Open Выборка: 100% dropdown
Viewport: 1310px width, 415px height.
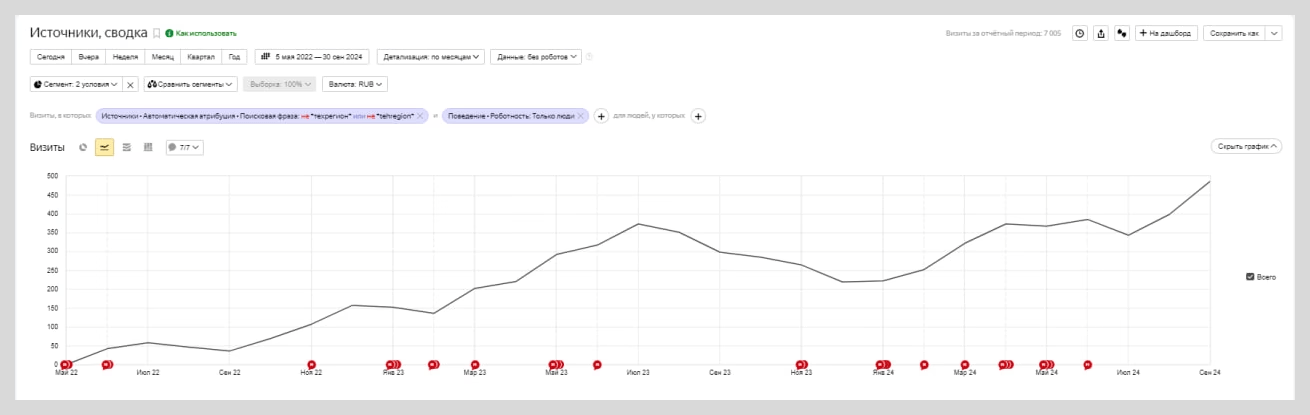(280, 84)
